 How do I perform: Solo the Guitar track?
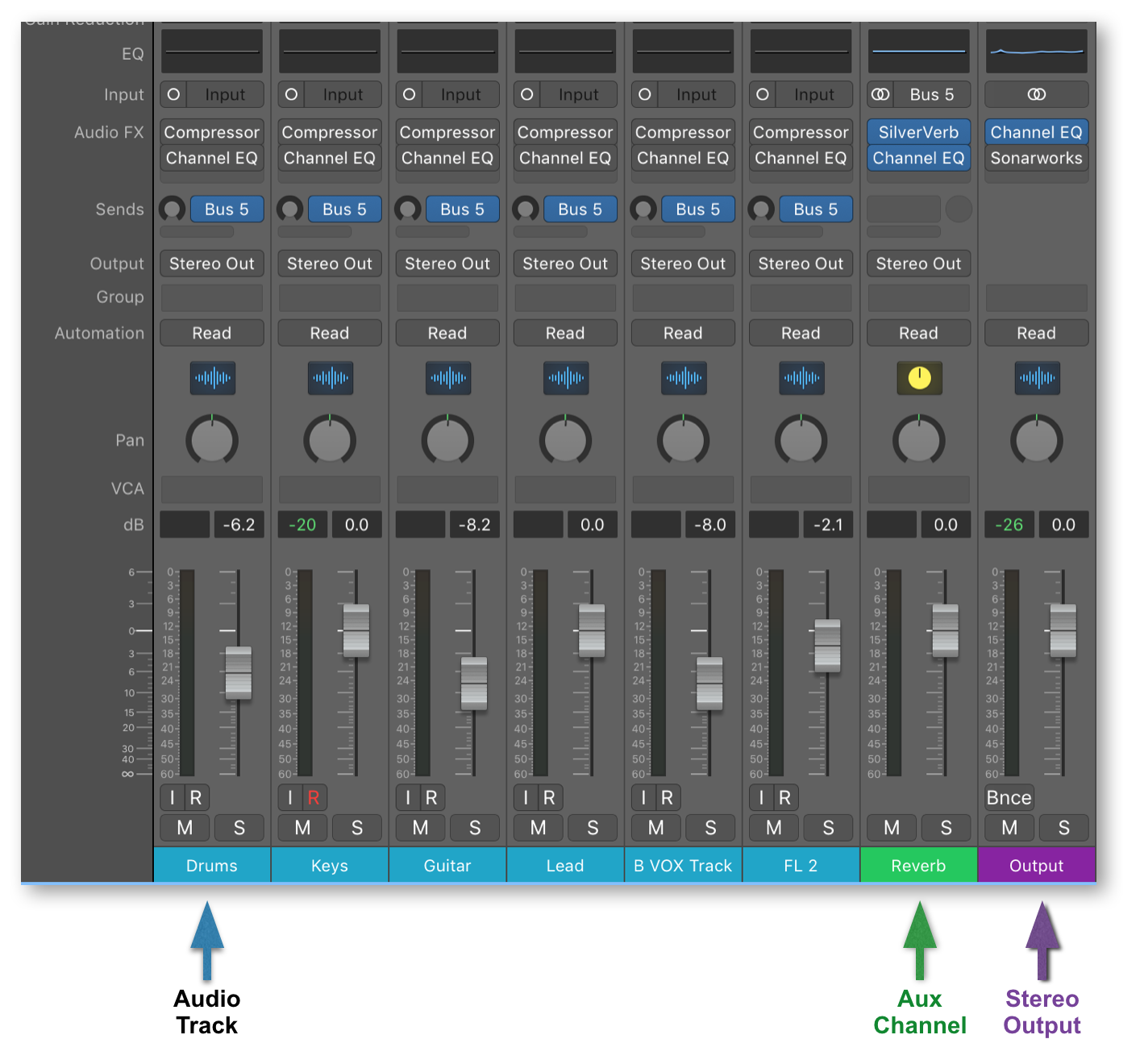[x=475, y=828]
